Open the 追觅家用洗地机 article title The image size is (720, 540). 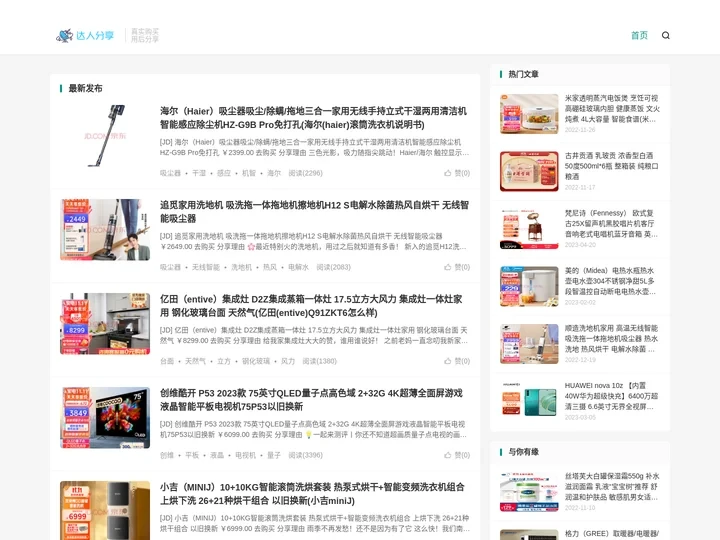click(x=314, y=212)
